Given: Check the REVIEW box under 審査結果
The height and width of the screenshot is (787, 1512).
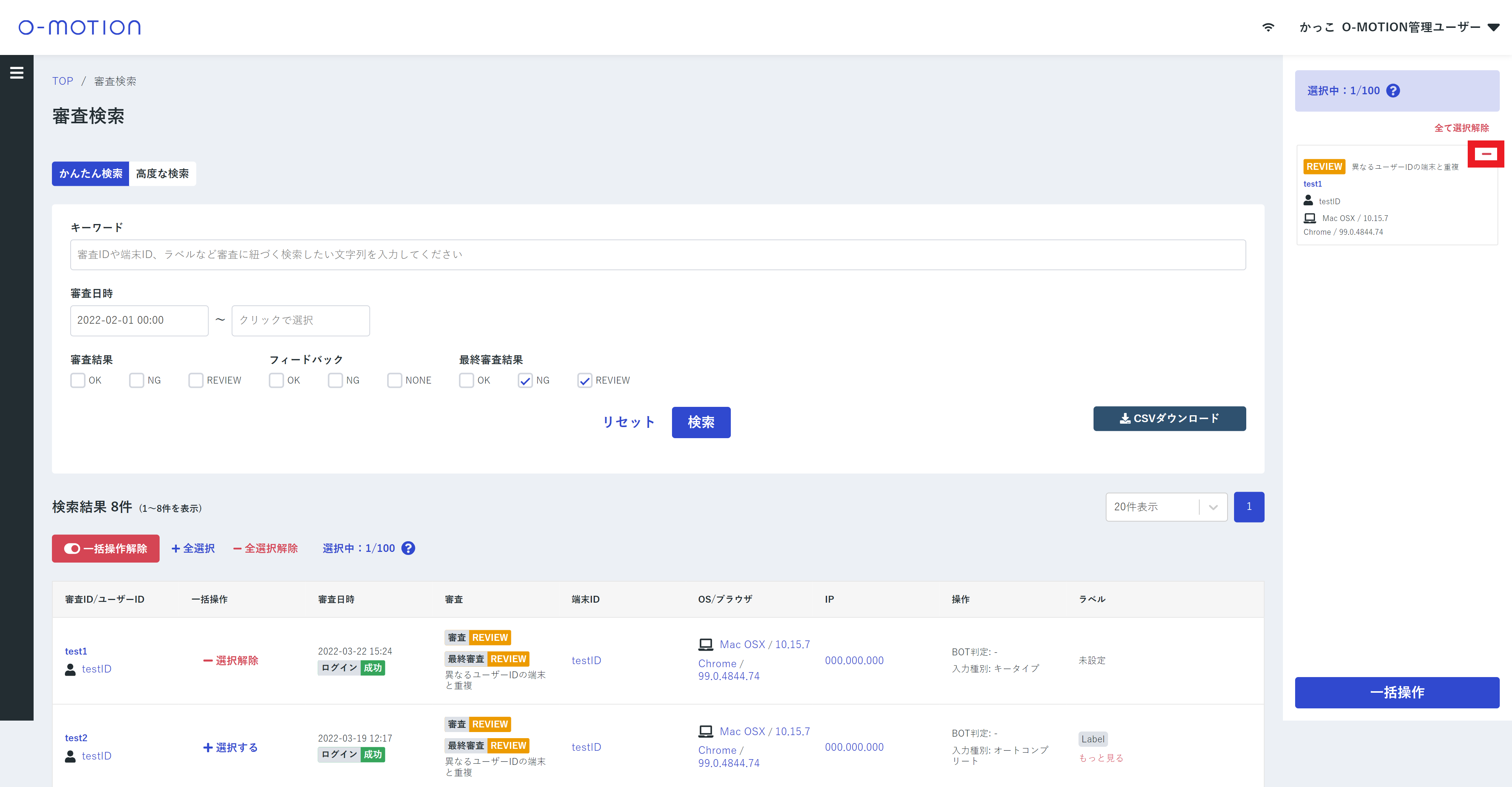Looking at the screenshot, I should point(195,380).
